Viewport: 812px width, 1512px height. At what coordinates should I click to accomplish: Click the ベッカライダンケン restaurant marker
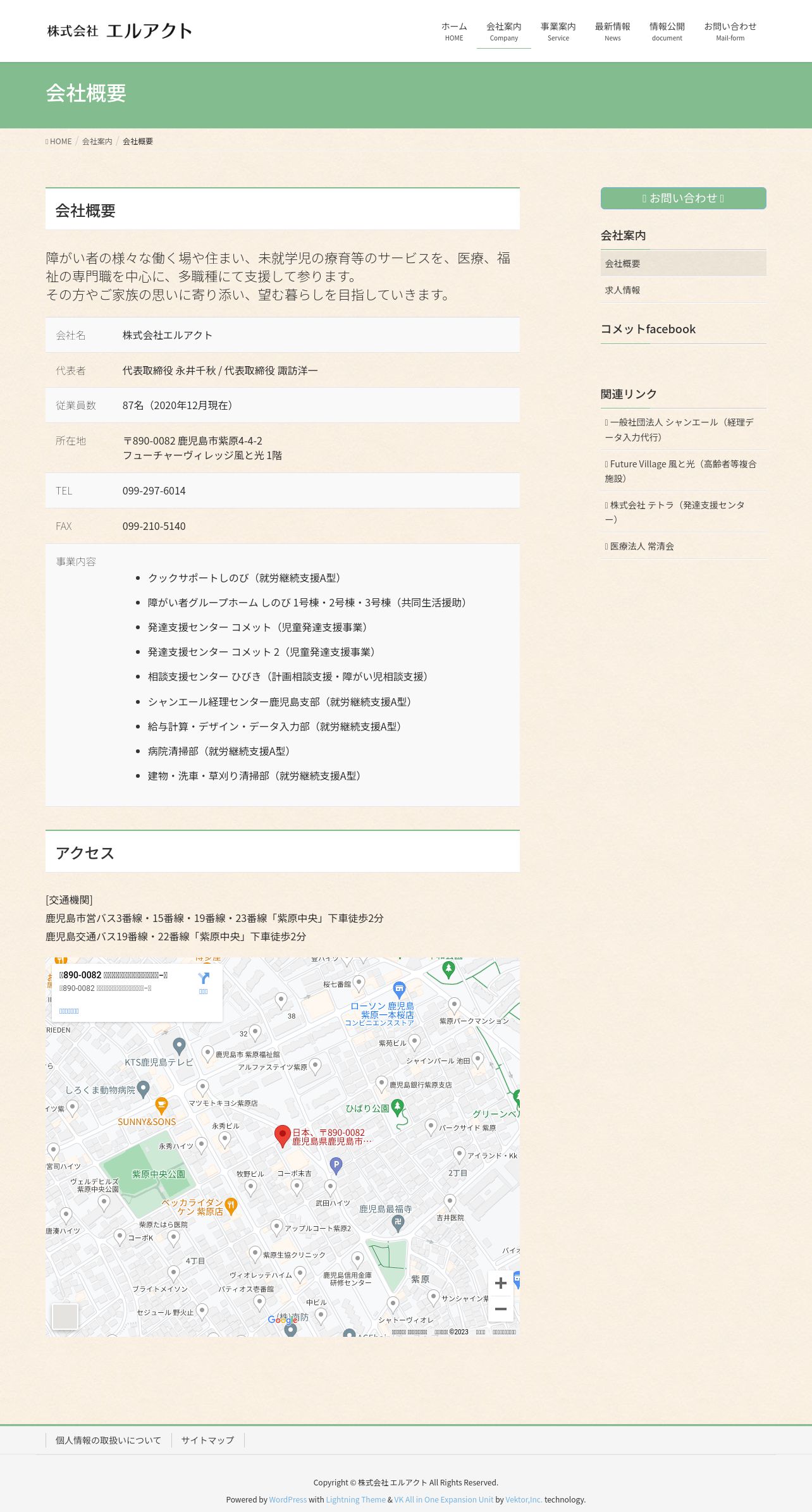coord(231,1207)
